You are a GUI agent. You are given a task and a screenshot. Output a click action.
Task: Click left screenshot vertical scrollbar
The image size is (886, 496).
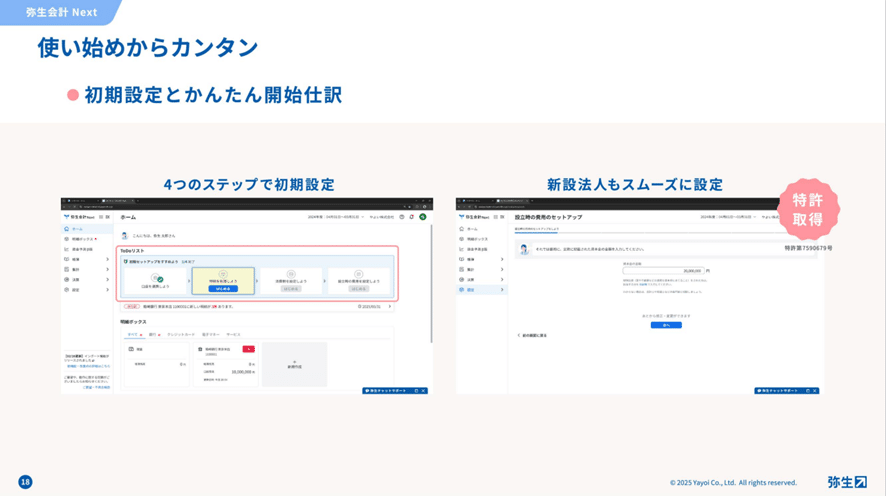coord(431,282)
